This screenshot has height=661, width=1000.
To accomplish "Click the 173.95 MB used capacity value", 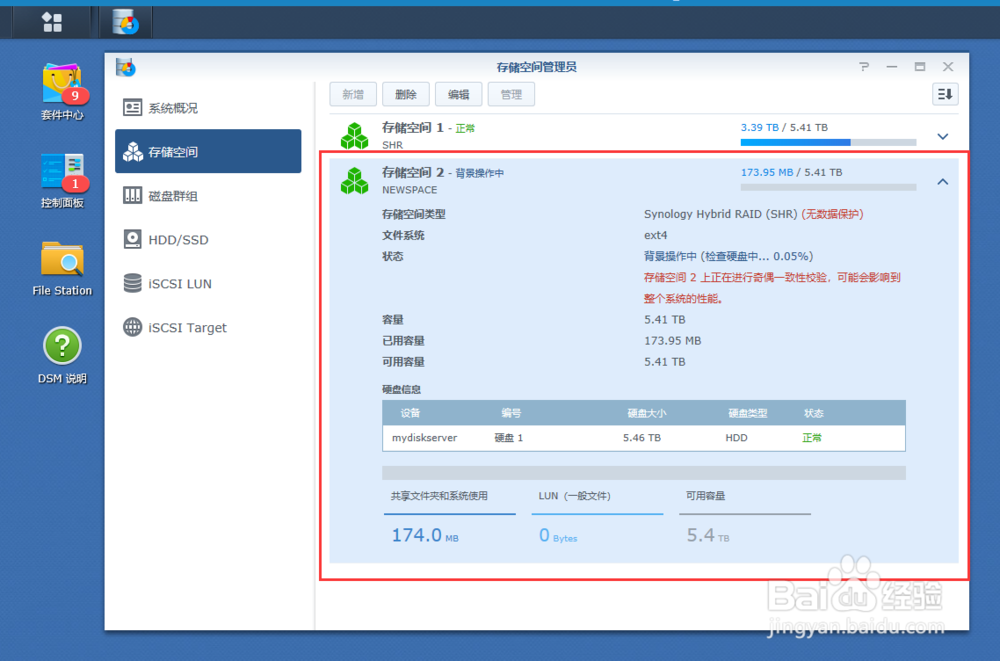I will (672, 341).
